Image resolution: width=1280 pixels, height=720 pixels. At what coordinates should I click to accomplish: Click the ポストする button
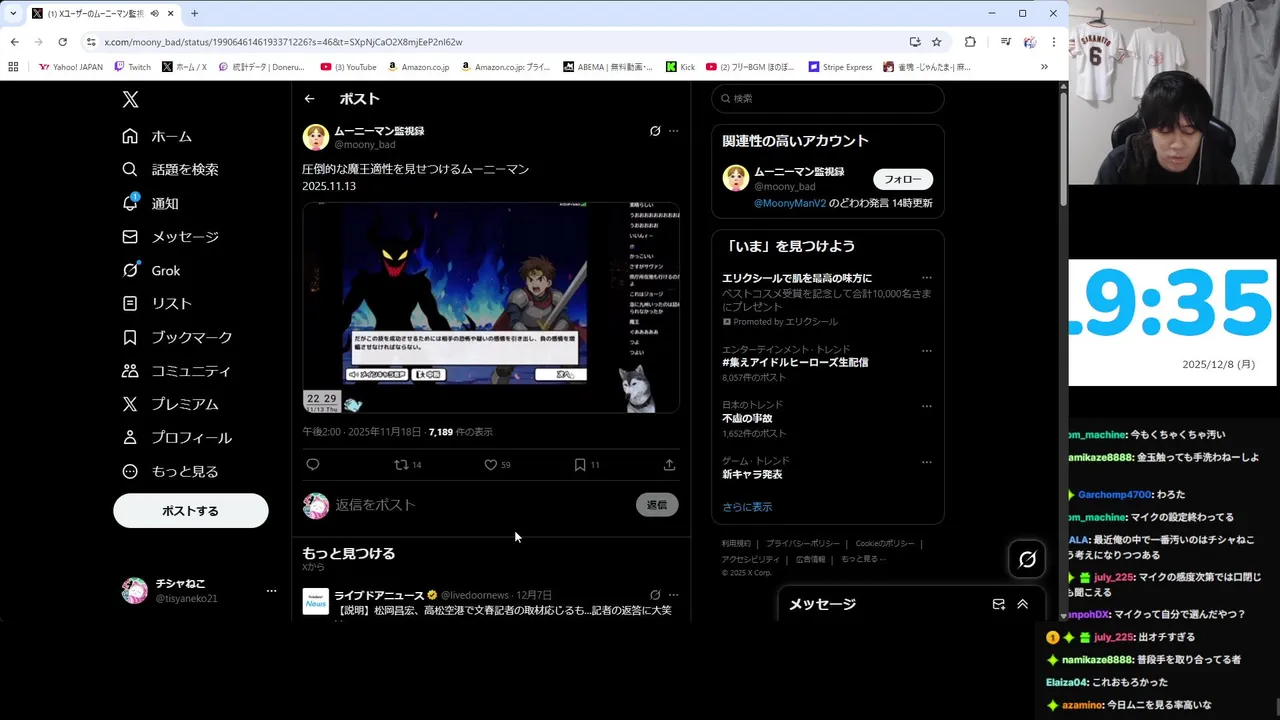click(x=190, y=510)
